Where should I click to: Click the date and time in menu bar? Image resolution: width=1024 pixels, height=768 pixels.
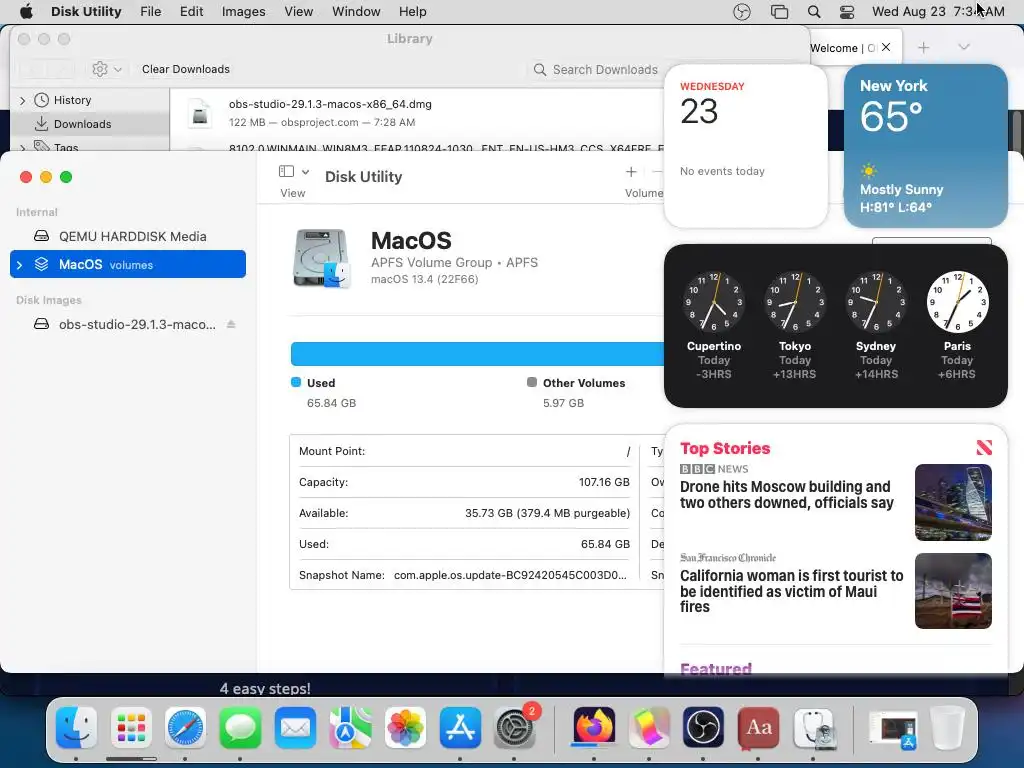tap(938, 12)
